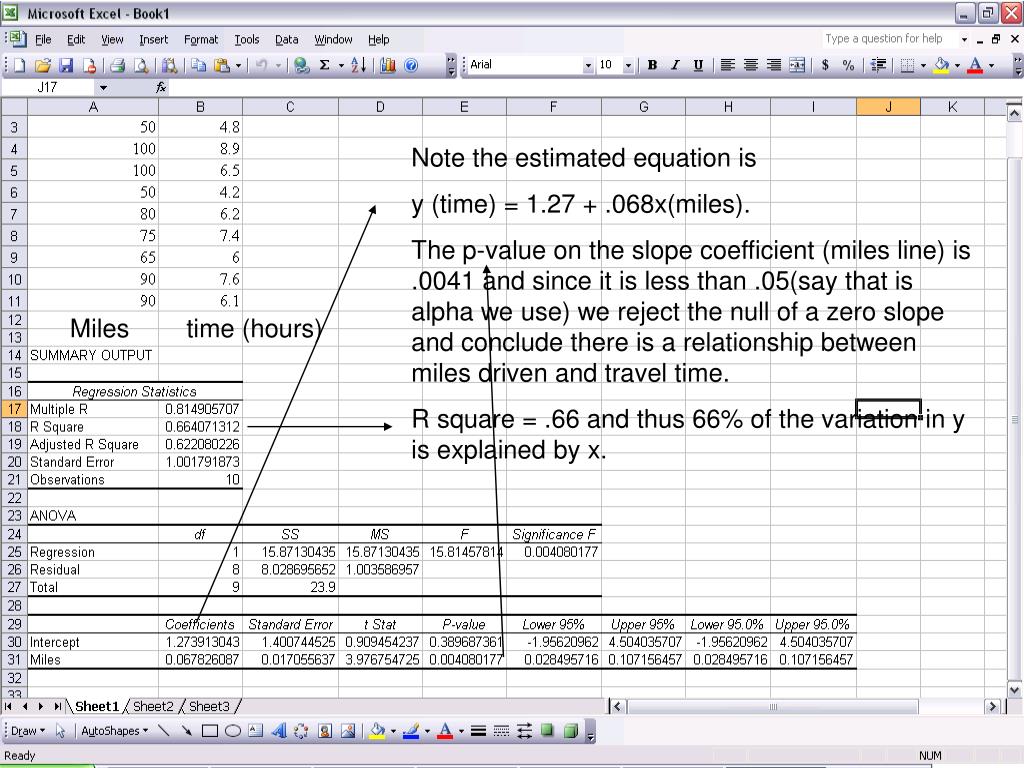Image resolution: width=1024 pixels, height=768 pixels.
Task: Open the Data menu
Action: point(286,40)
